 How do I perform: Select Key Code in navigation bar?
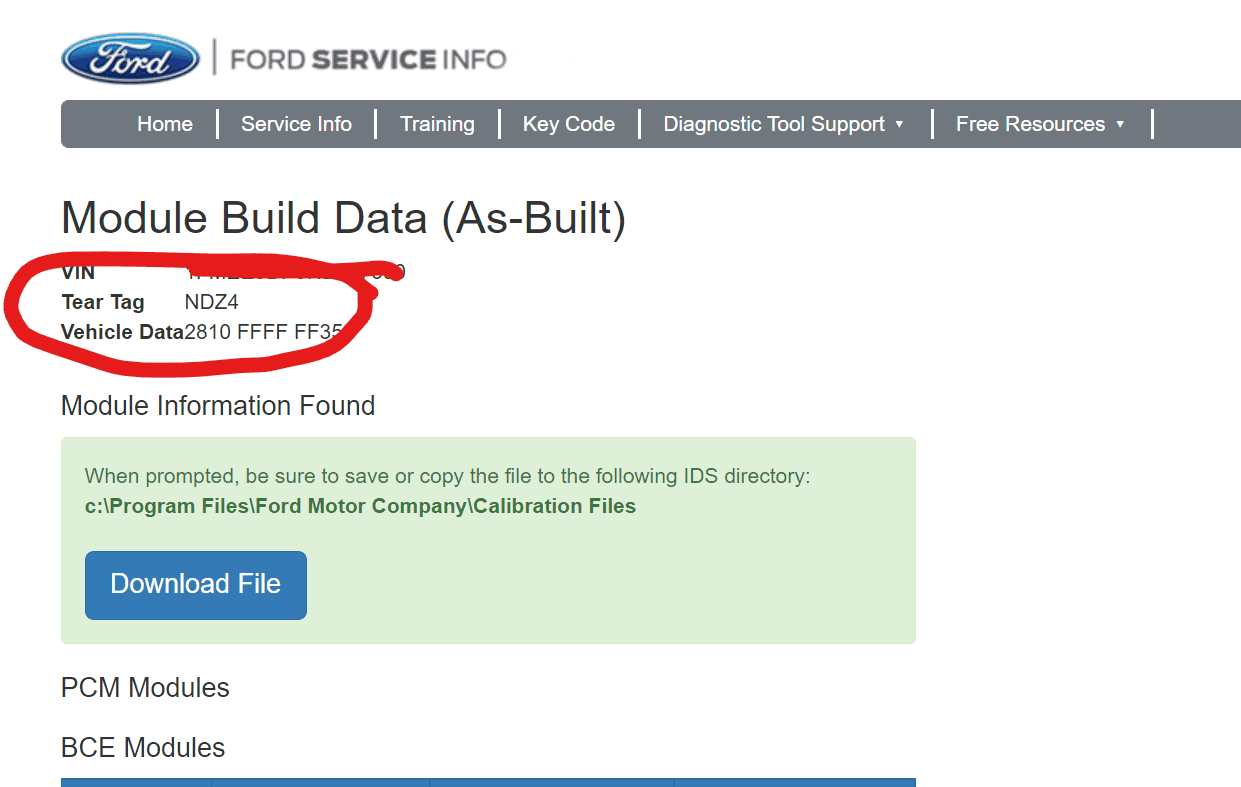(x=569, y=124)
